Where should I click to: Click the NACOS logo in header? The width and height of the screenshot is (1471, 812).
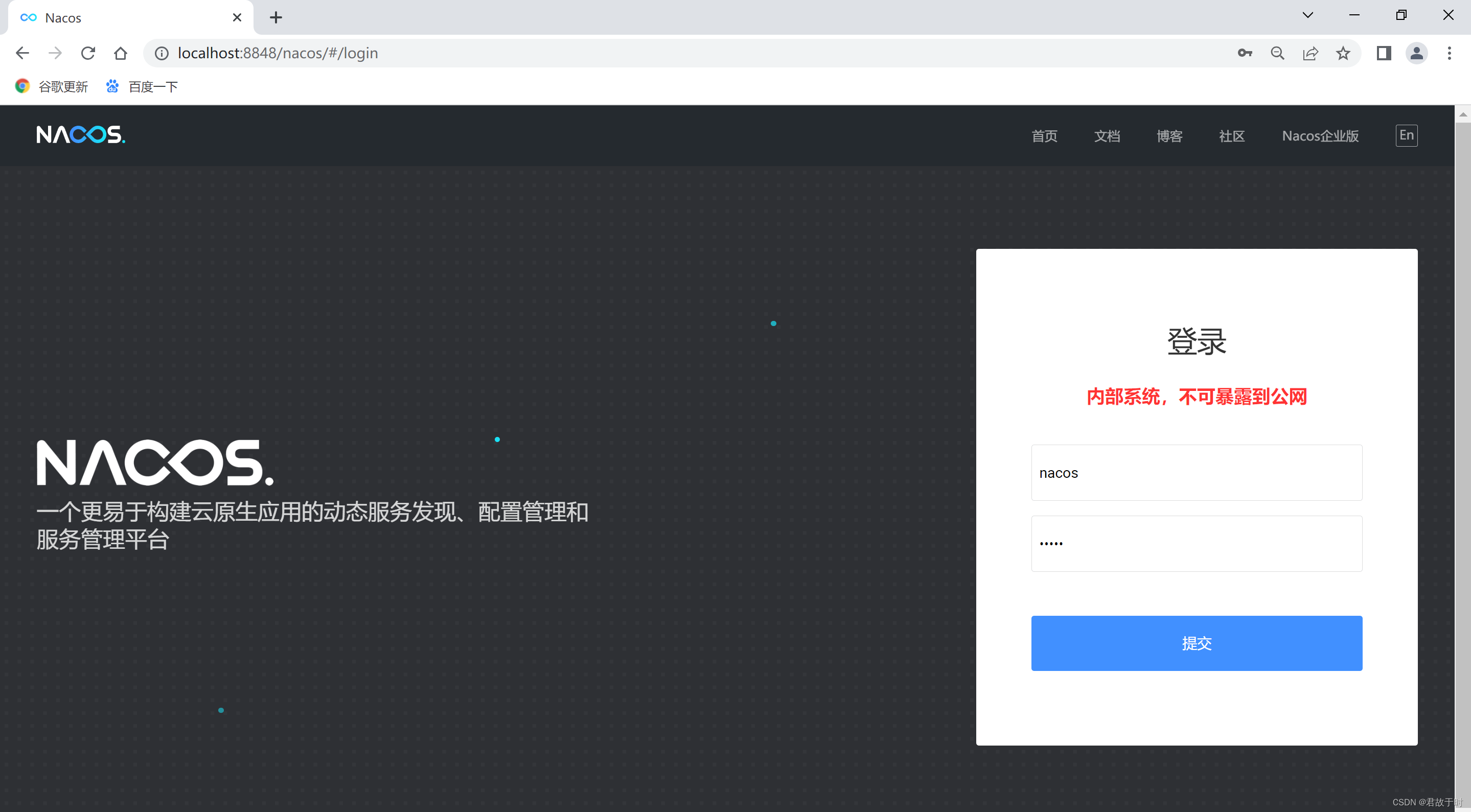(x=81, y=135)
